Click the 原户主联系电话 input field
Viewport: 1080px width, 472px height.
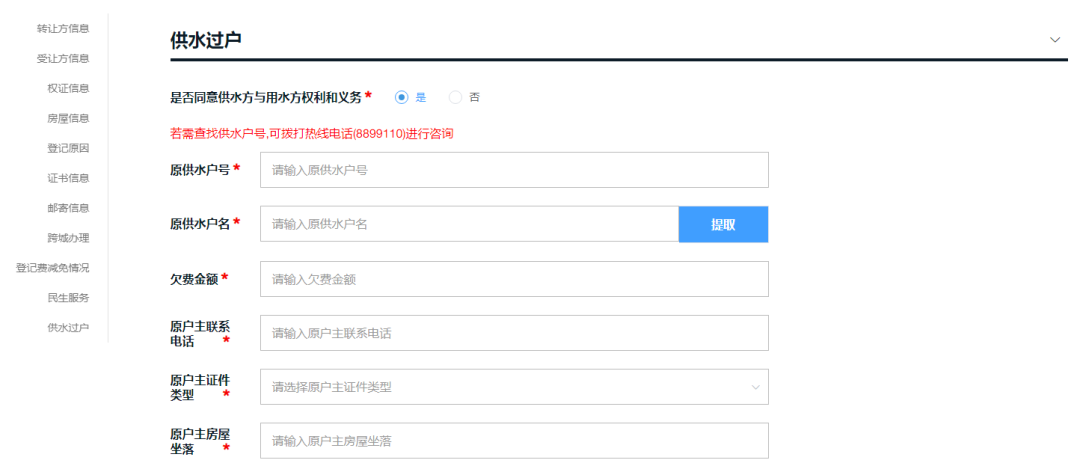(514, 333)
